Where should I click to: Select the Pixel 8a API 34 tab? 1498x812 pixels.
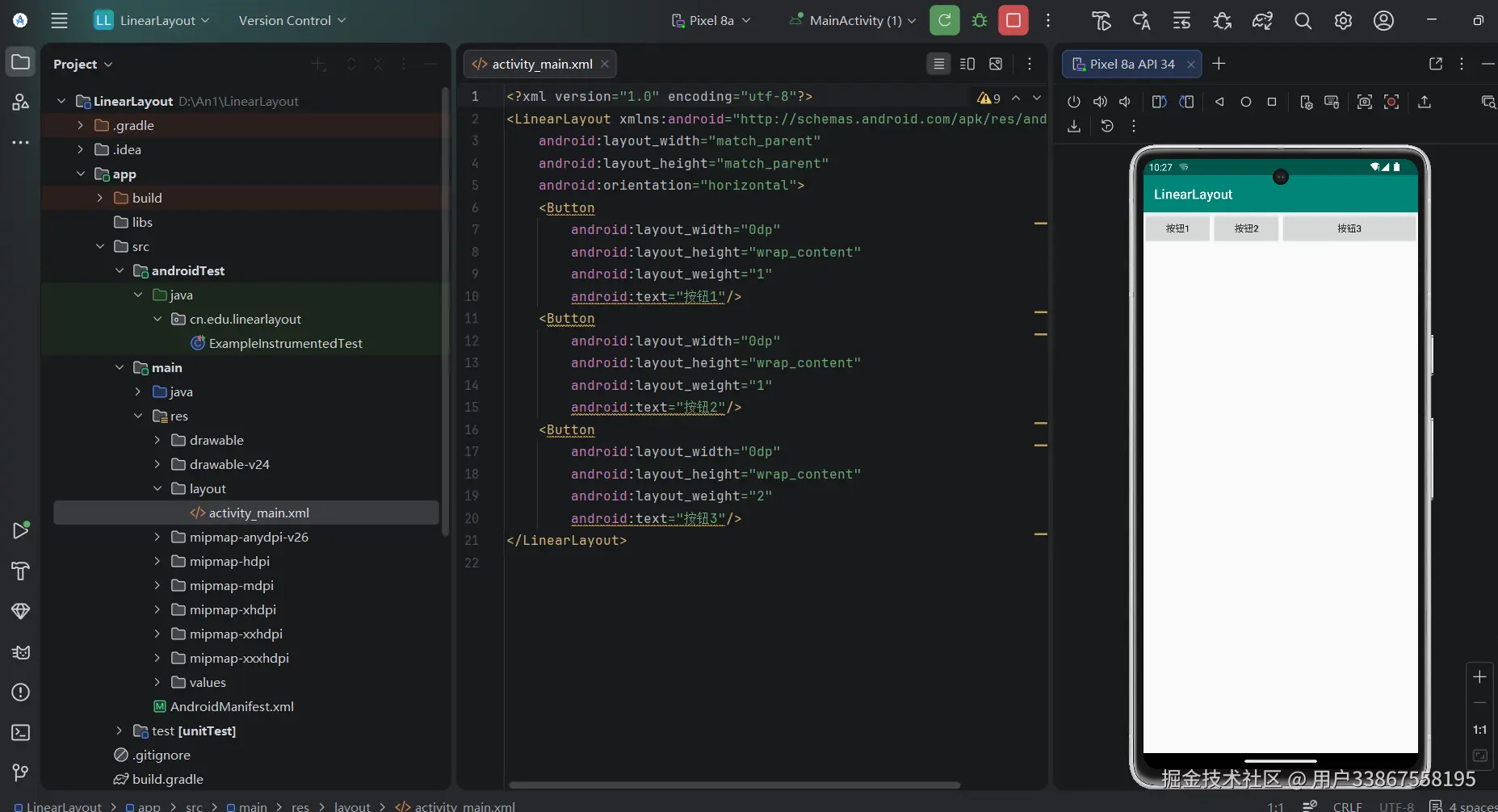click(x=1131, y=64)
